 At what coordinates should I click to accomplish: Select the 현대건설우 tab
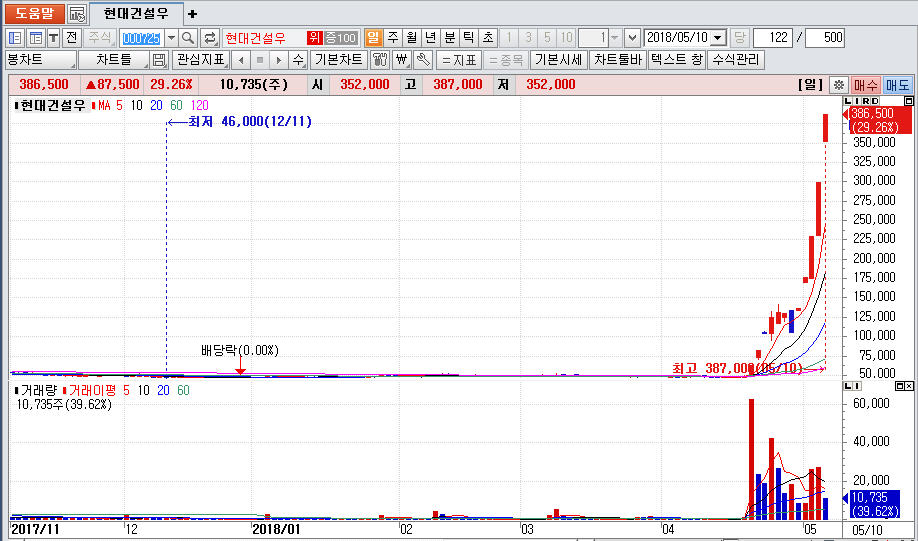click(x=136, y=13)
